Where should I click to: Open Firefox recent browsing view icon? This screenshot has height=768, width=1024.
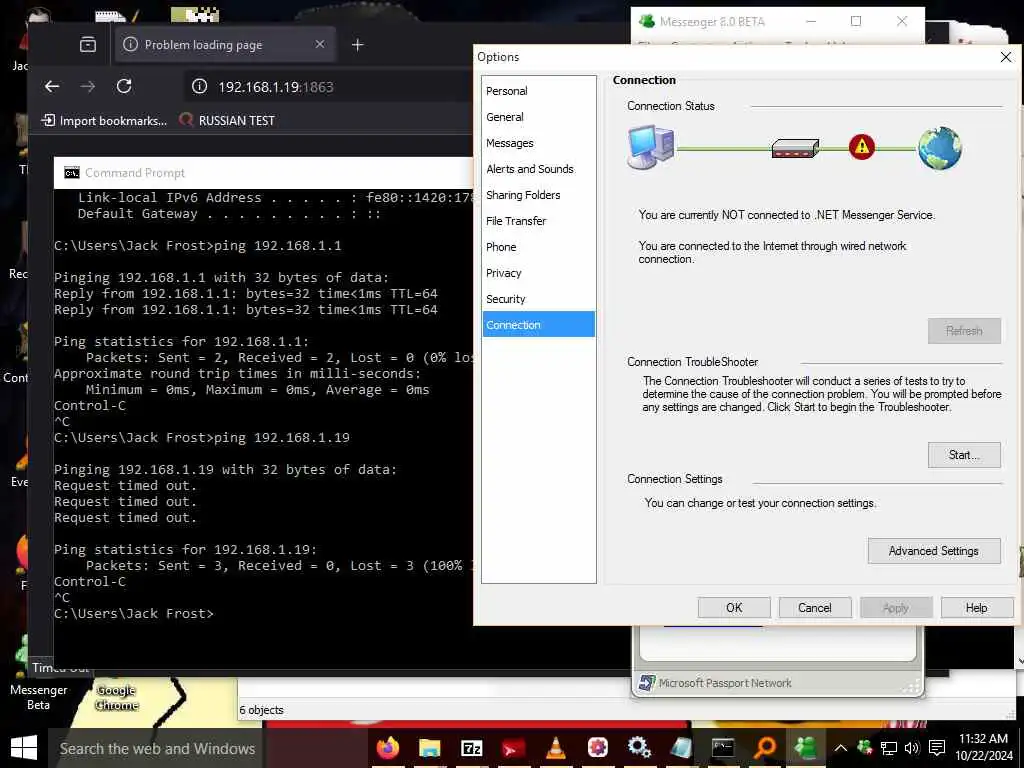point(88,44)
